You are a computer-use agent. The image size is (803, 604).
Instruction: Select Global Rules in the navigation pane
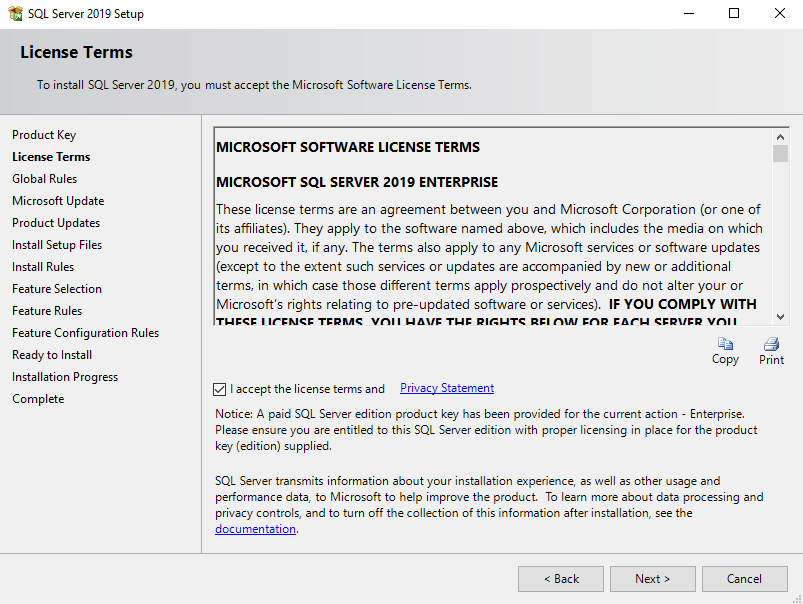(x=44, y=178)
